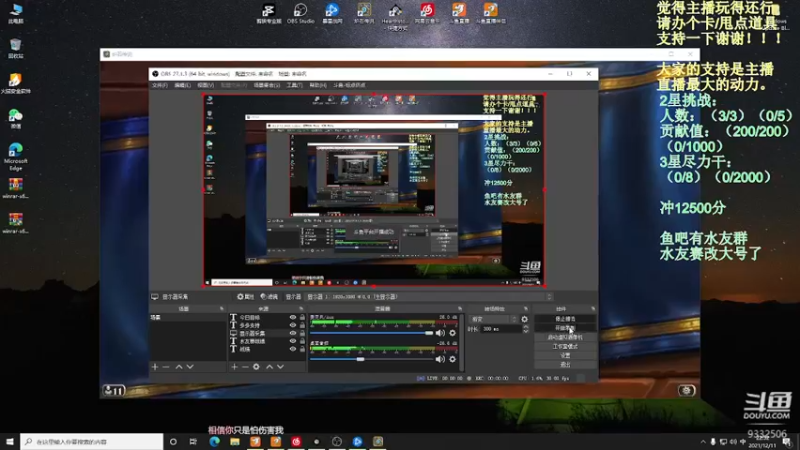Open Edge browser from the taskbar
The height and width of the screenshot is (450, 800).
(214, 442)
